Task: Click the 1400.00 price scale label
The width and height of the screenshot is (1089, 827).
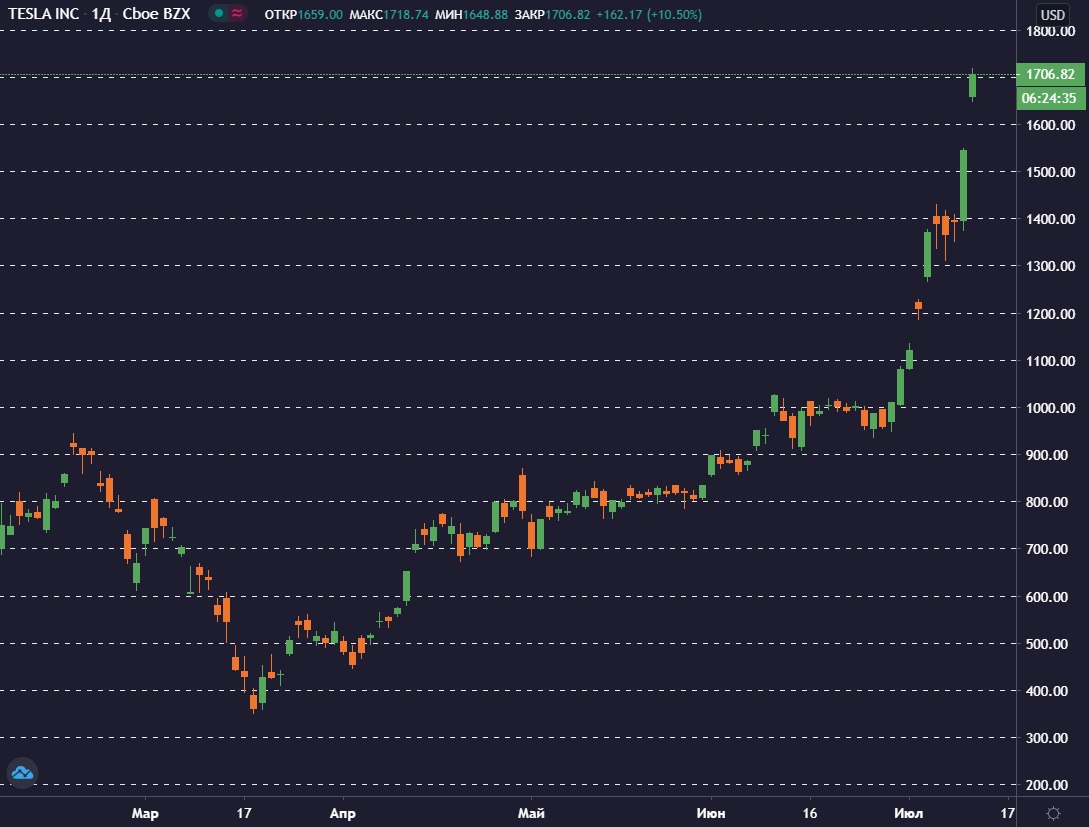Action: click(x=1050, y=219)
